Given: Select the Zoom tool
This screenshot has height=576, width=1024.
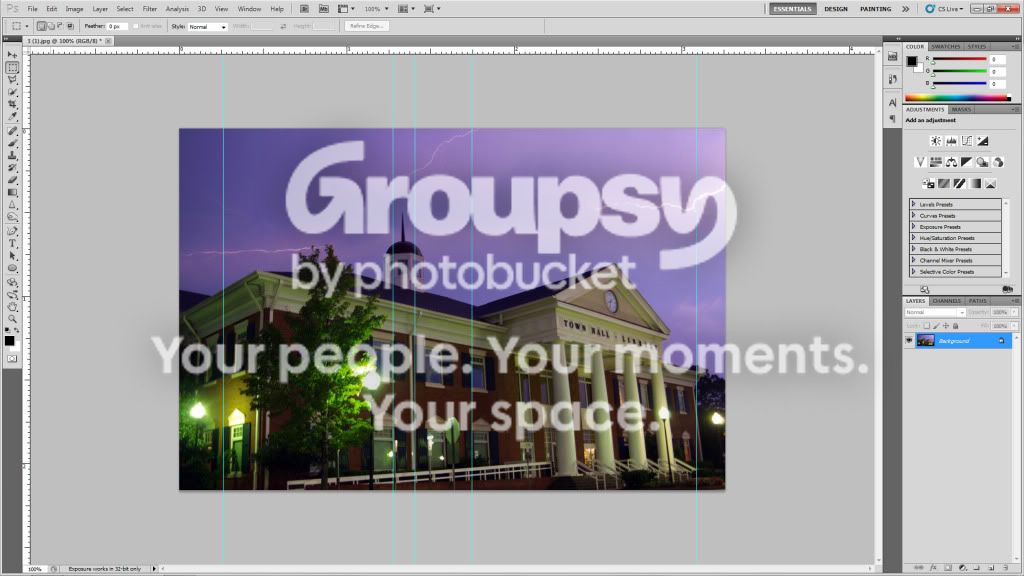Looking at the screenshot, I should 12,319.
